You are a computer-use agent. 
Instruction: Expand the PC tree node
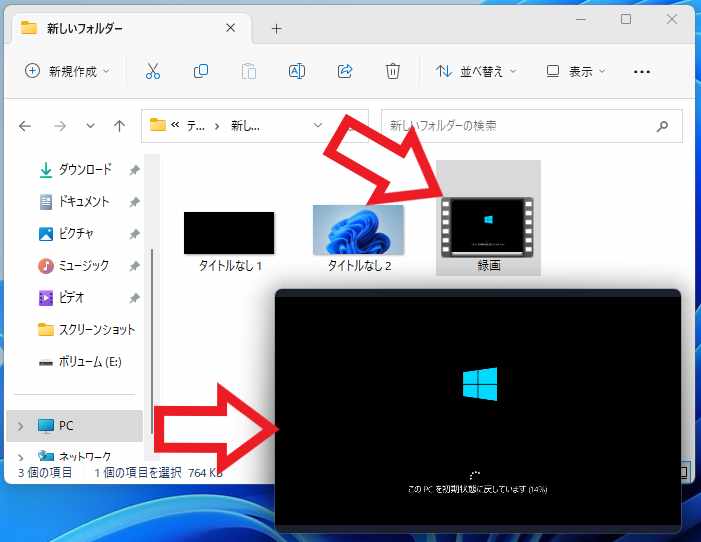[x=20, y=426]
